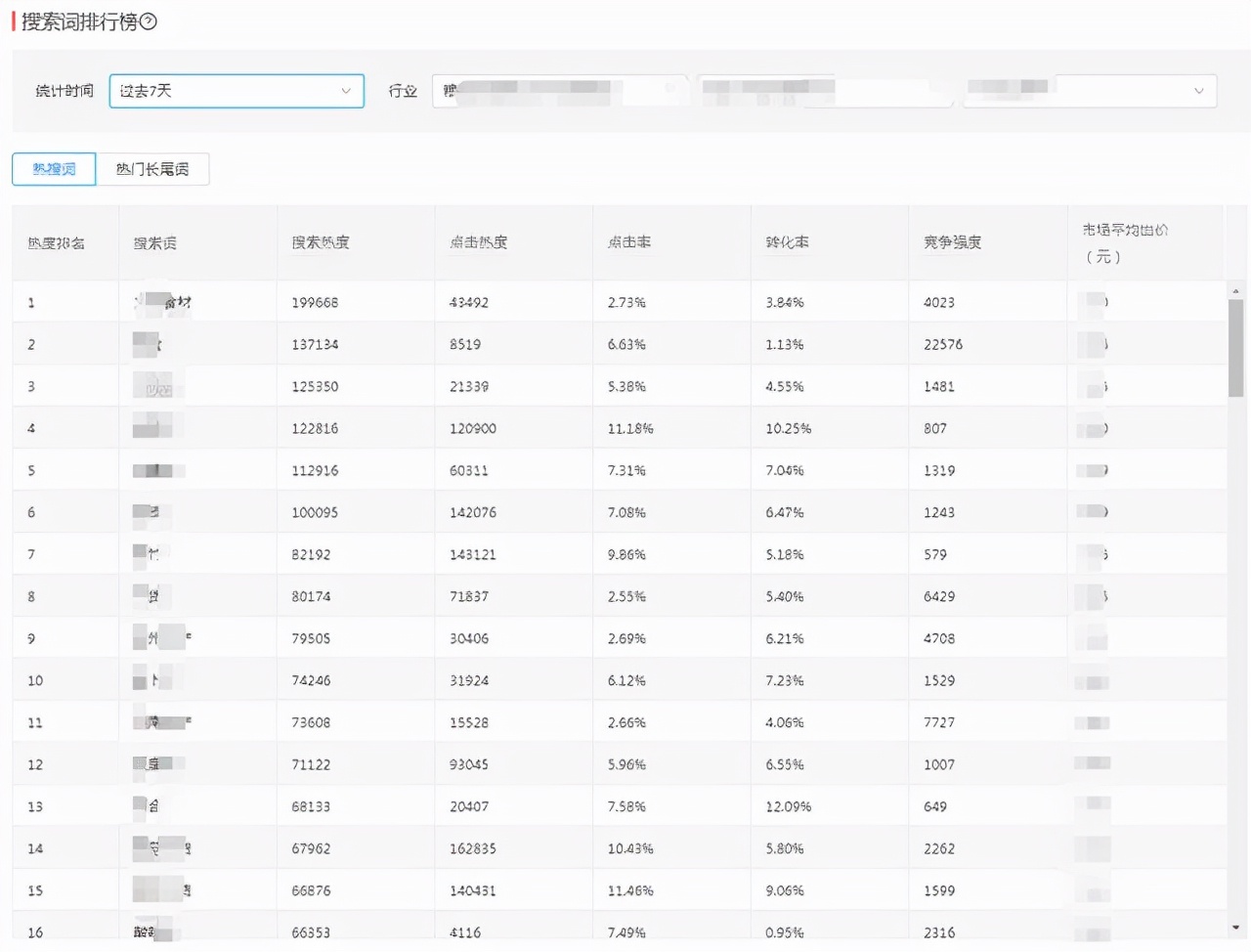Screen dimensions: 1251x952
Task: Click competition value 7727
Action: [x=939, y=723]
